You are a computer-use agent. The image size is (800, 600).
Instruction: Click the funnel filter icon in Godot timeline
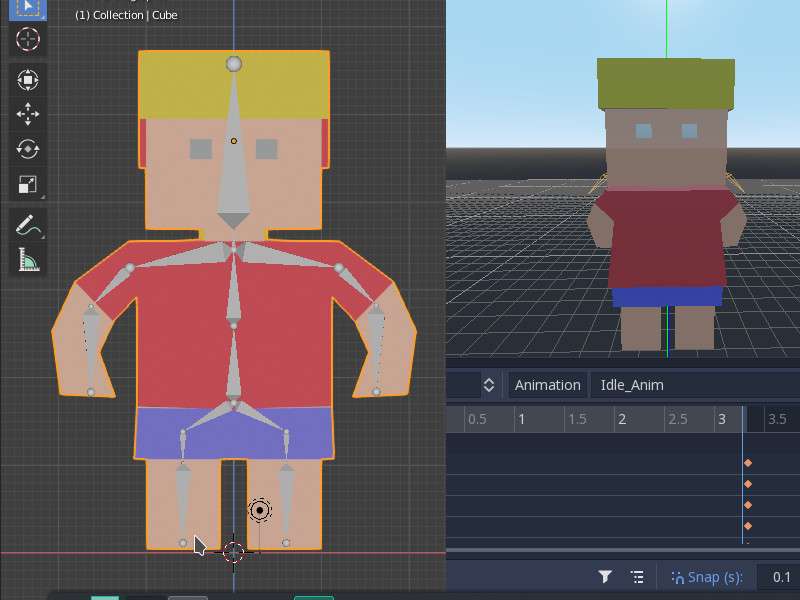point(605,577)
